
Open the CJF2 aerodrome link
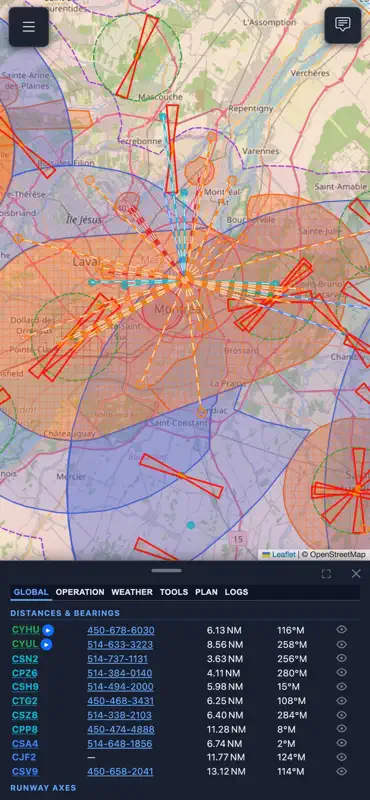(24, 758)
